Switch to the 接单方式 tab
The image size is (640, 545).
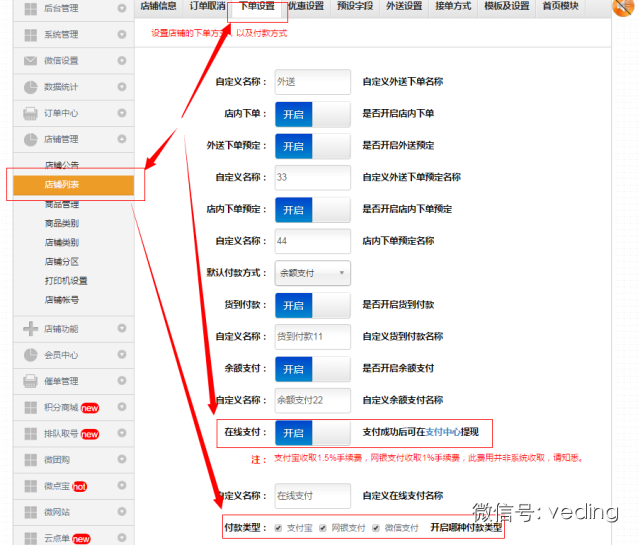click(453, 7)
